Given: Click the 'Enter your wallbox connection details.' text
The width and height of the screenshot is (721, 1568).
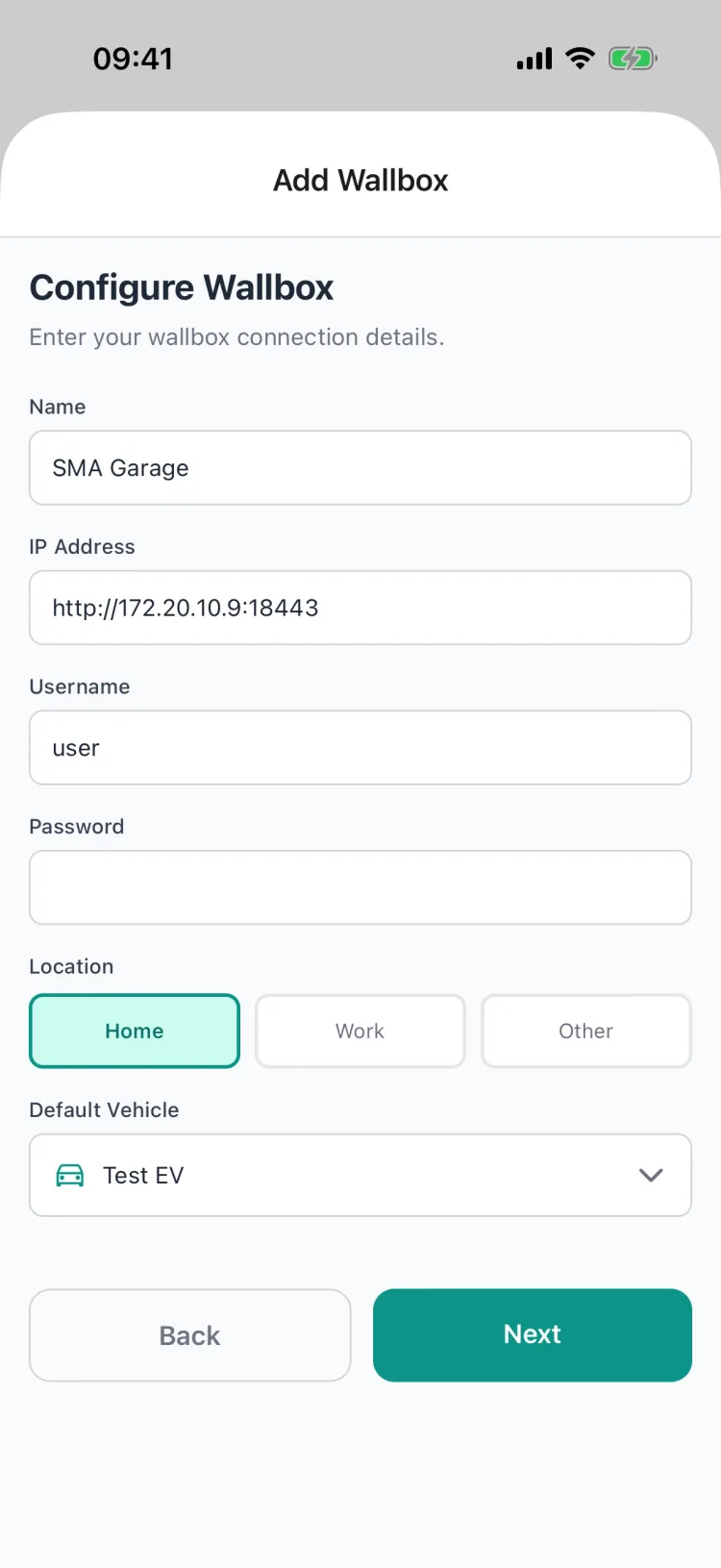Looking at the screenshot, I should point(236,337).
